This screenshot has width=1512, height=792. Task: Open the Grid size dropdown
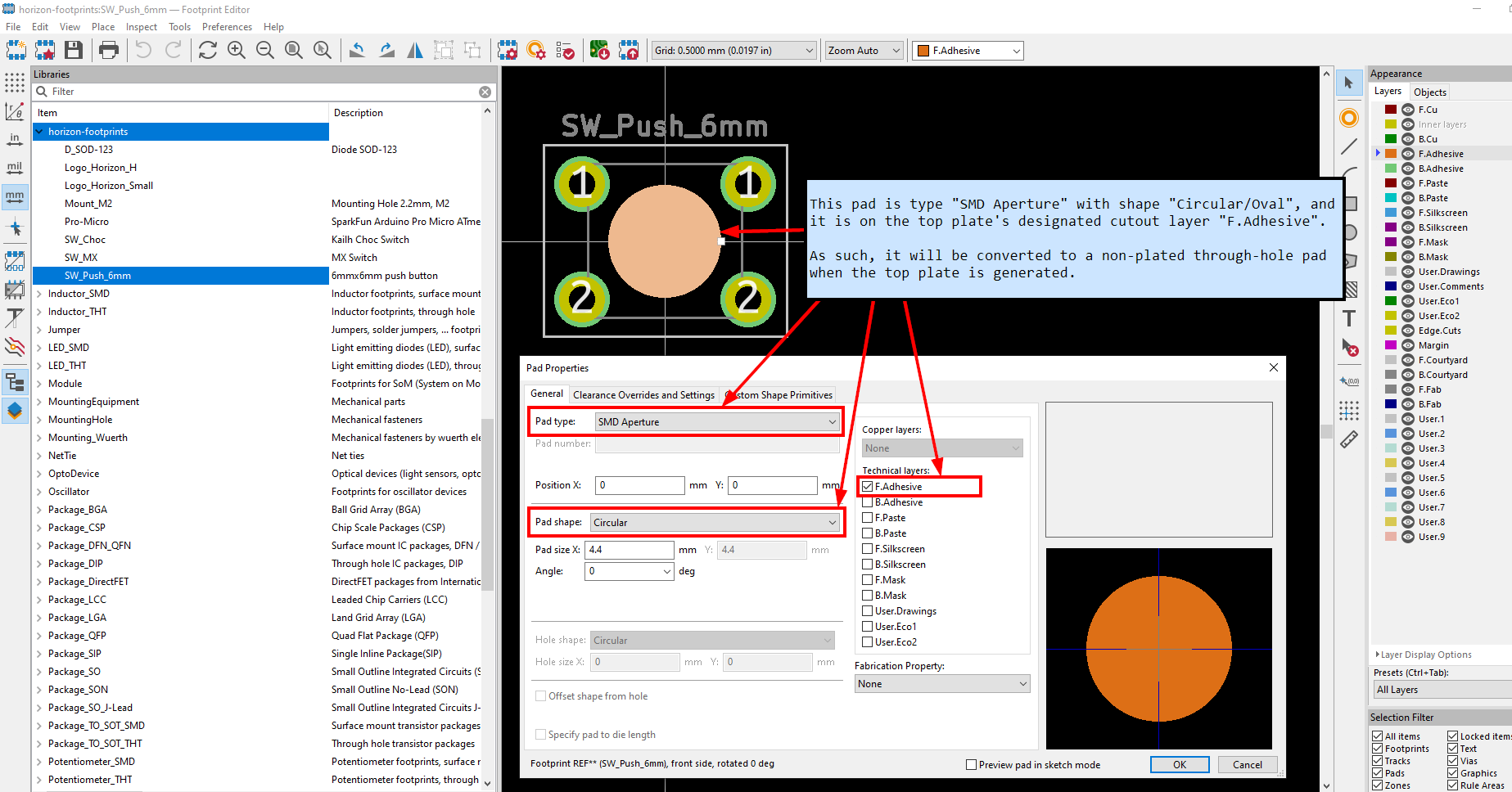pos(734,51)
